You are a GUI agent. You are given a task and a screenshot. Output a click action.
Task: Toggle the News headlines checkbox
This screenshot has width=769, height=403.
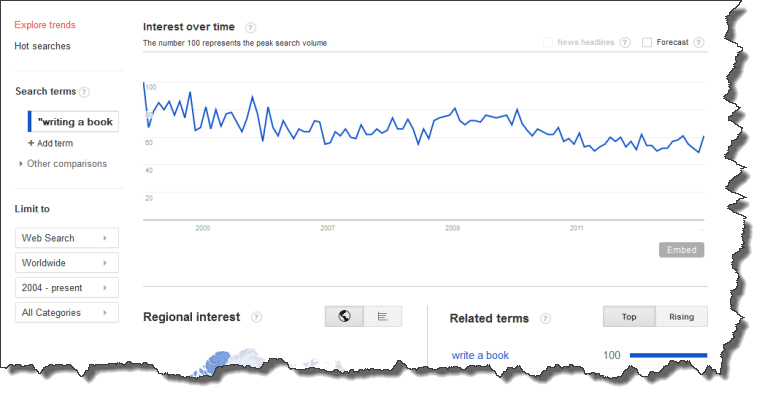coord(548,43)
